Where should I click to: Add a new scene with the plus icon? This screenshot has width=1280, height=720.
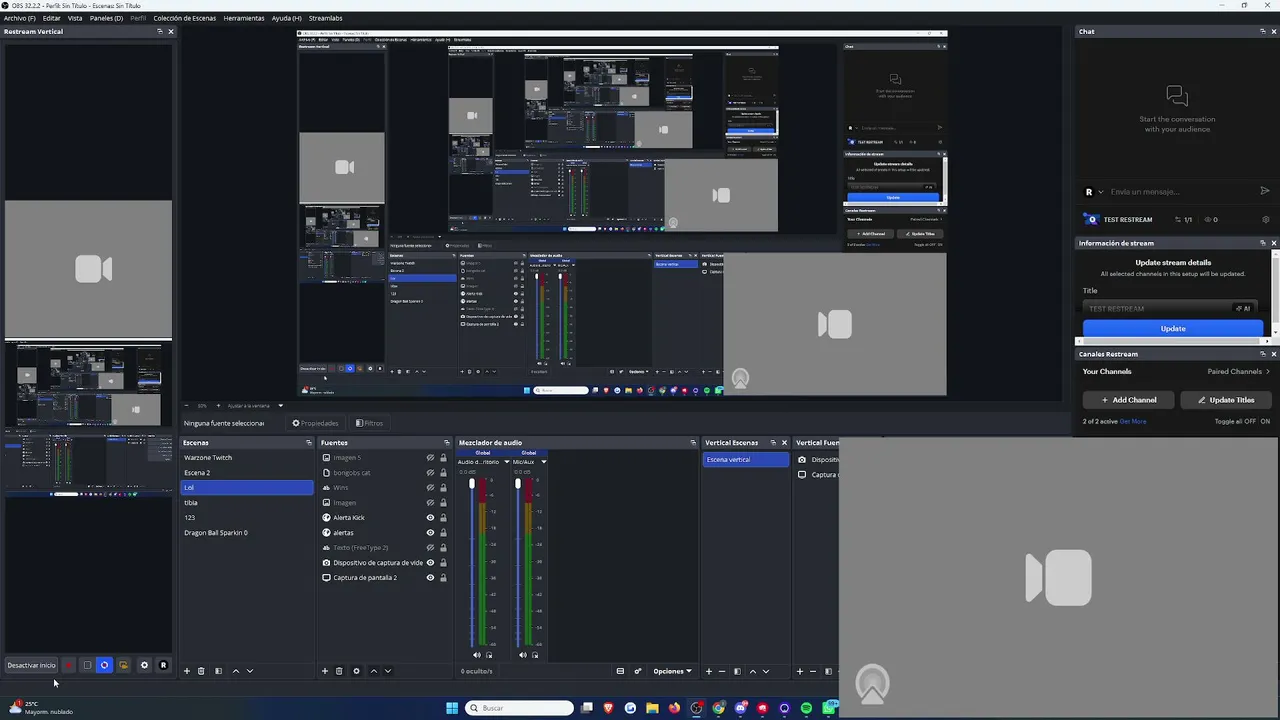(x=186, y=671)
